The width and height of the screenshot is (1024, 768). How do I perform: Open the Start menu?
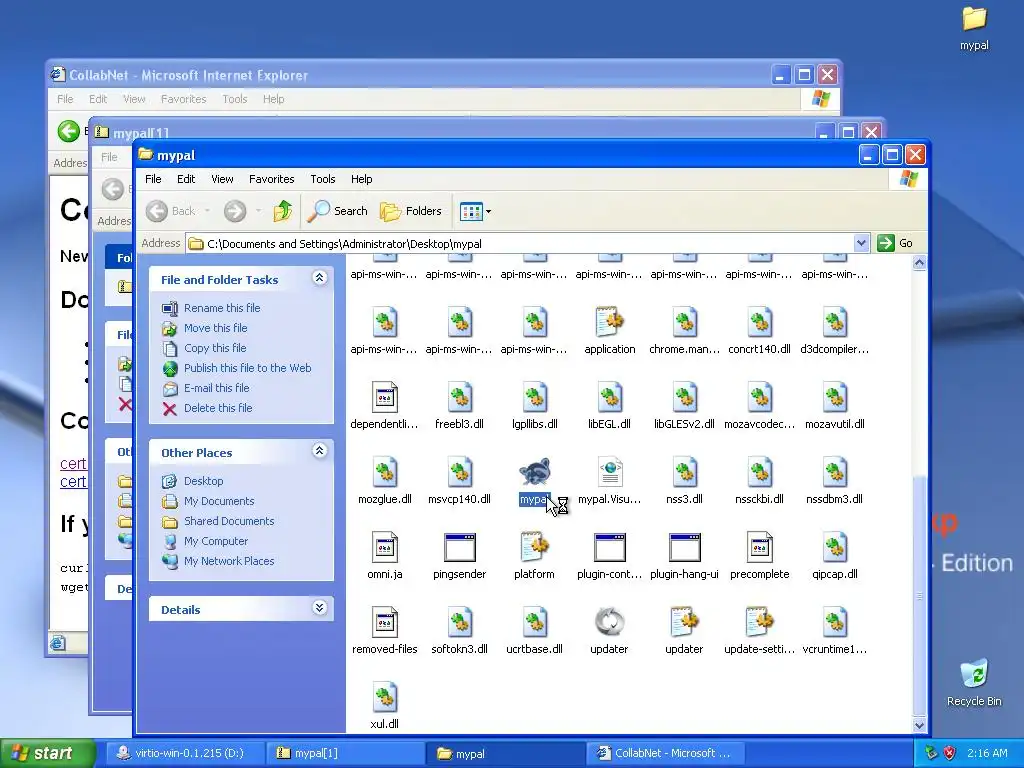point(47,754)
